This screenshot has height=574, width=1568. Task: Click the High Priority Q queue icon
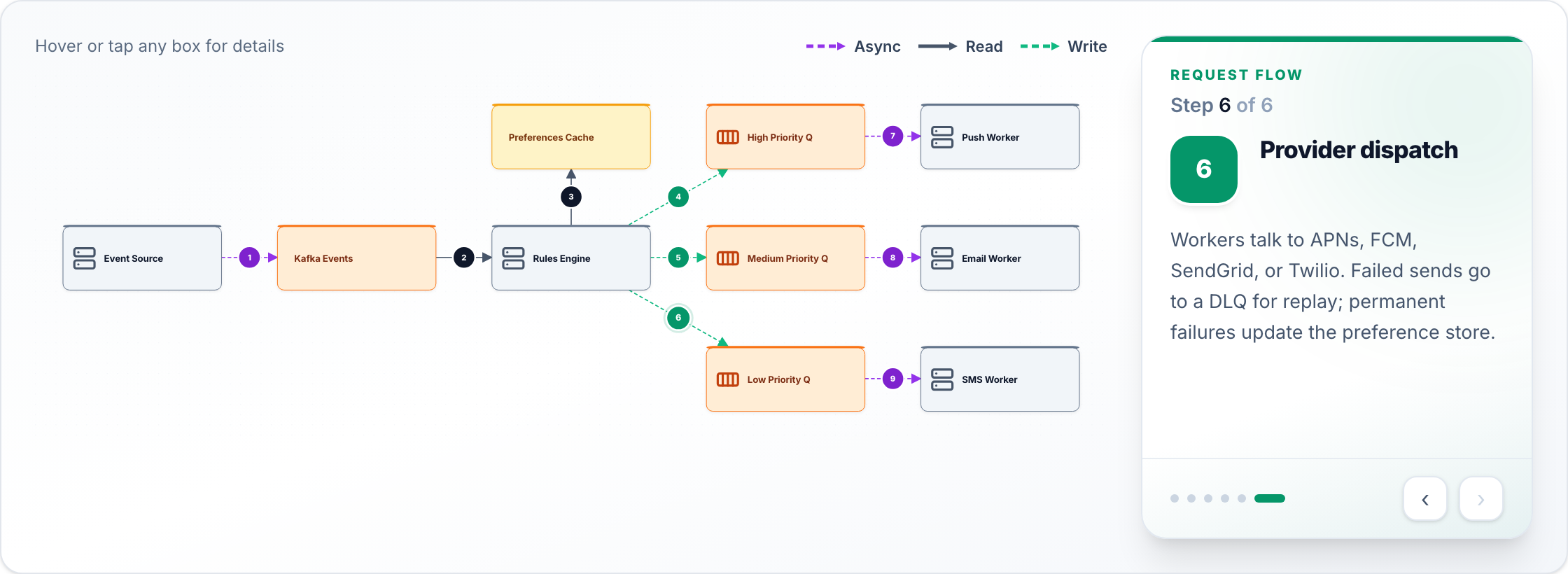pyautogui.click(x=728, y=137)
